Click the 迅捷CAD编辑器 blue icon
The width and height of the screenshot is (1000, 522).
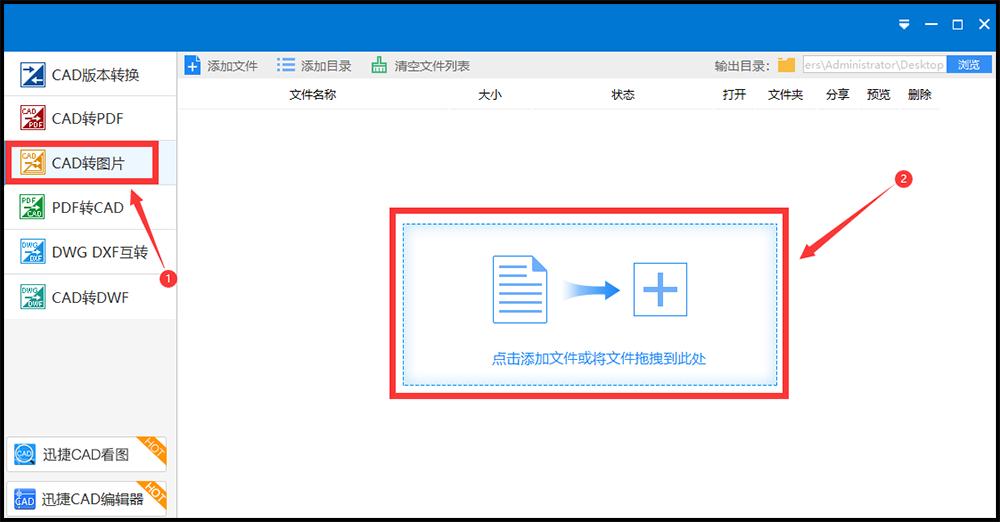[x=25, y=499]
